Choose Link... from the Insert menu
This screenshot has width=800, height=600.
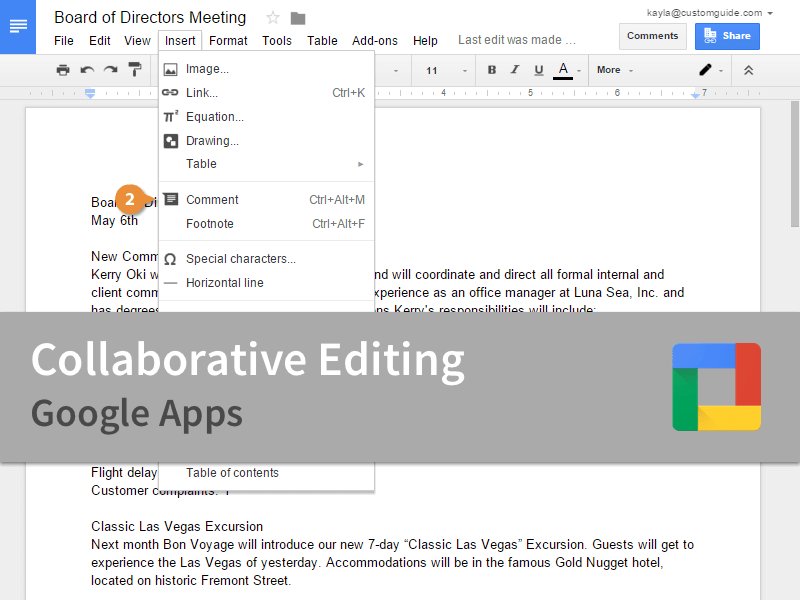coord(266,93)
